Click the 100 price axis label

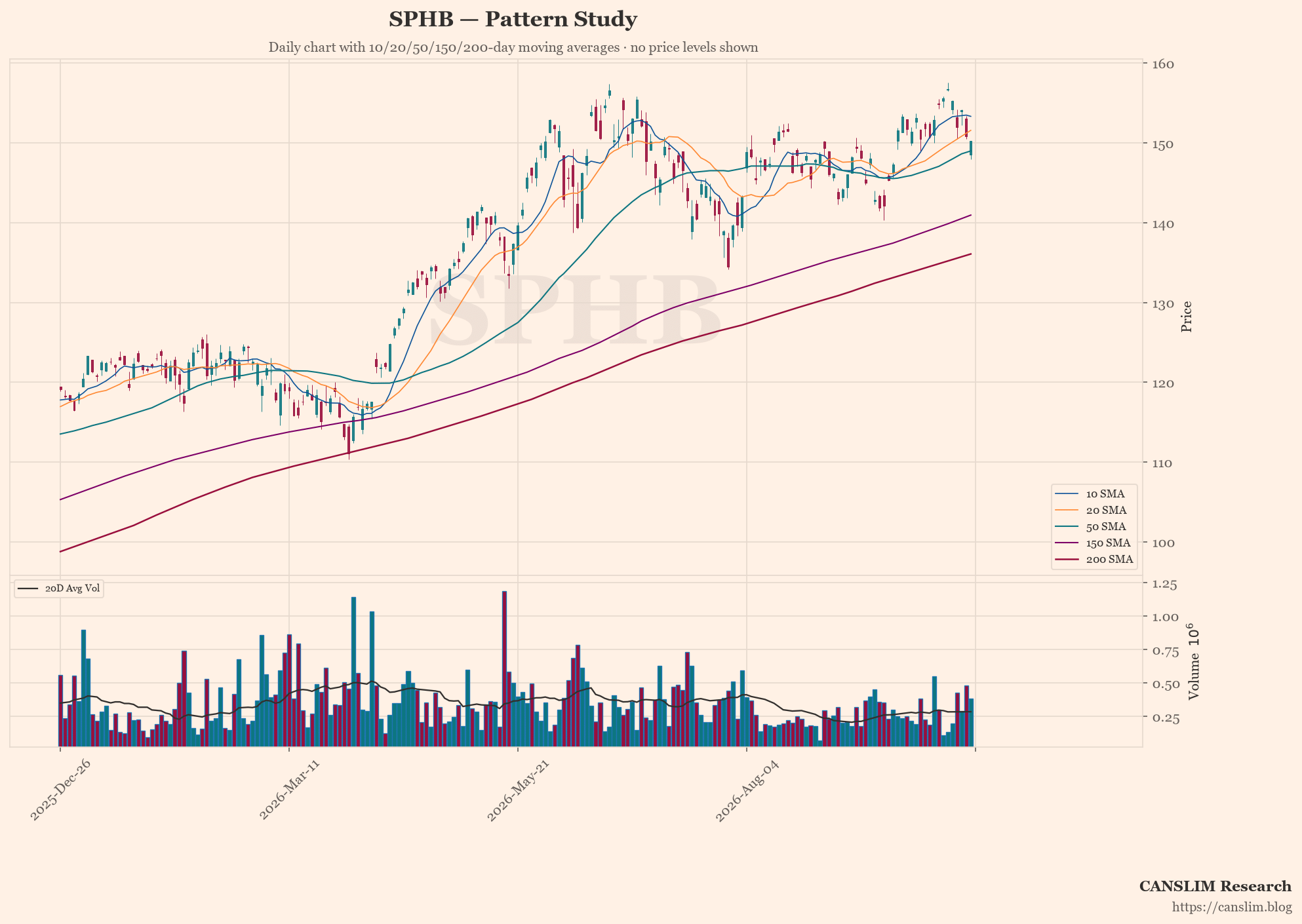(1163, 543)
